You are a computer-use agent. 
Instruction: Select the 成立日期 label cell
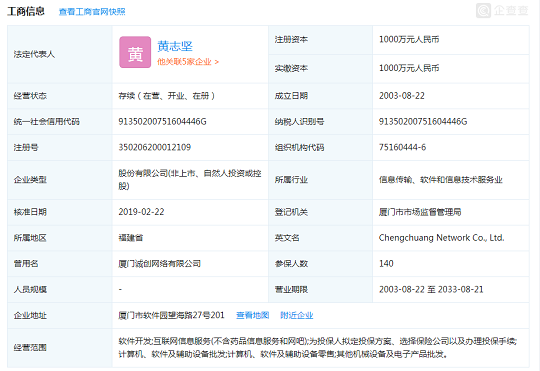[320, 96]
